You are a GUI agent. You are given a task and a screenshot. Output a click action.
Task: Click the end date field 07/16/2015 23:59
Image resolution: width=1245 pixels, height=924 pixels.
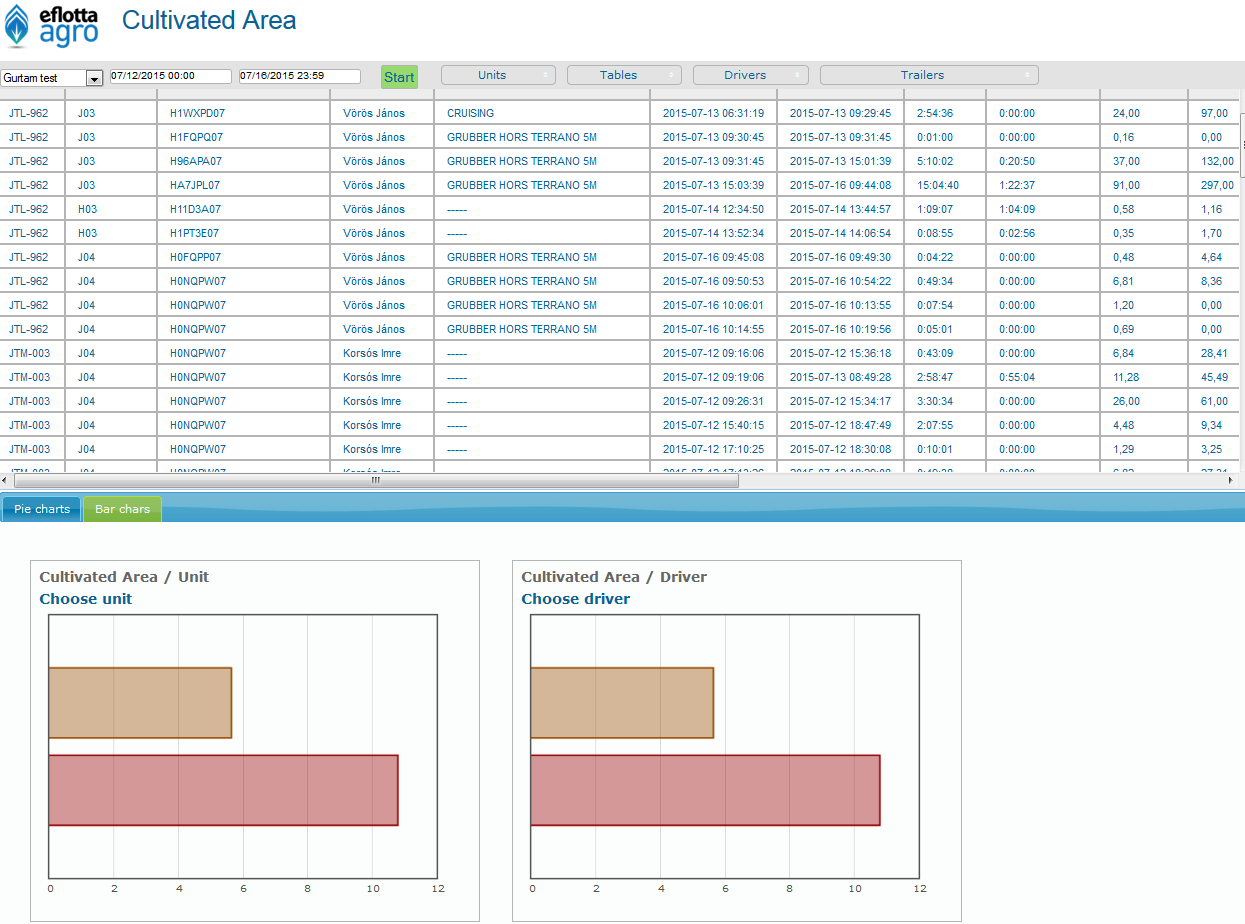[x=299, y=76]
